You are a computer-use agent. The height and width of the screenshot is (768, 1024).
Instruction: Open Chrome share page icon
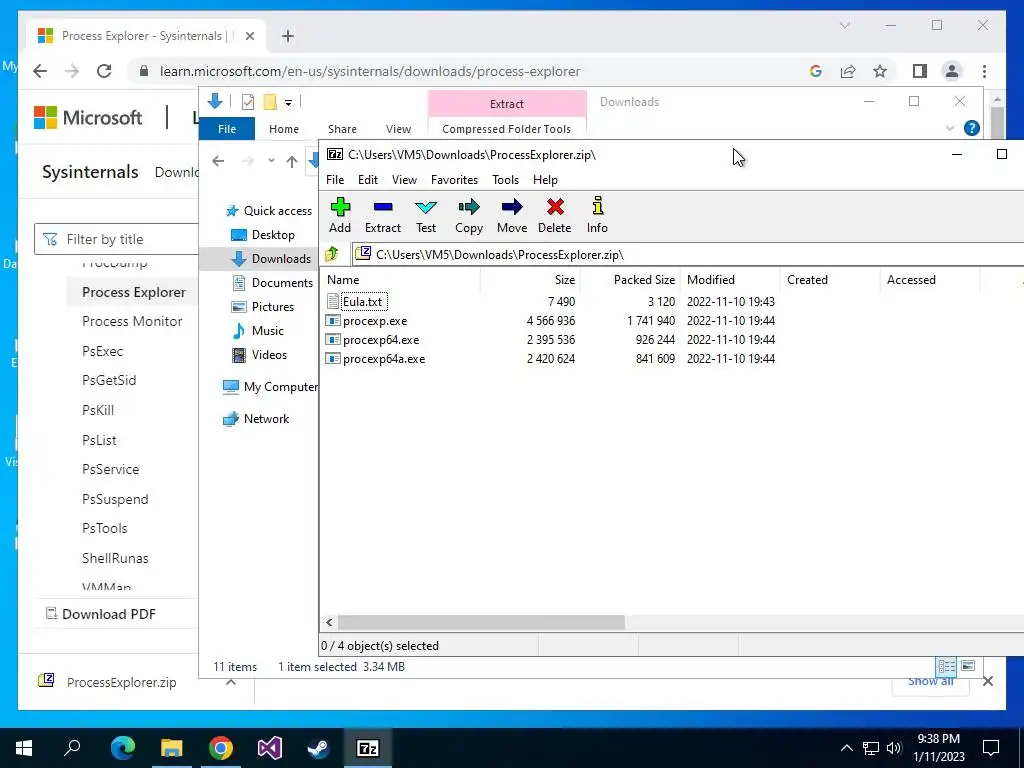coord(848,71)
